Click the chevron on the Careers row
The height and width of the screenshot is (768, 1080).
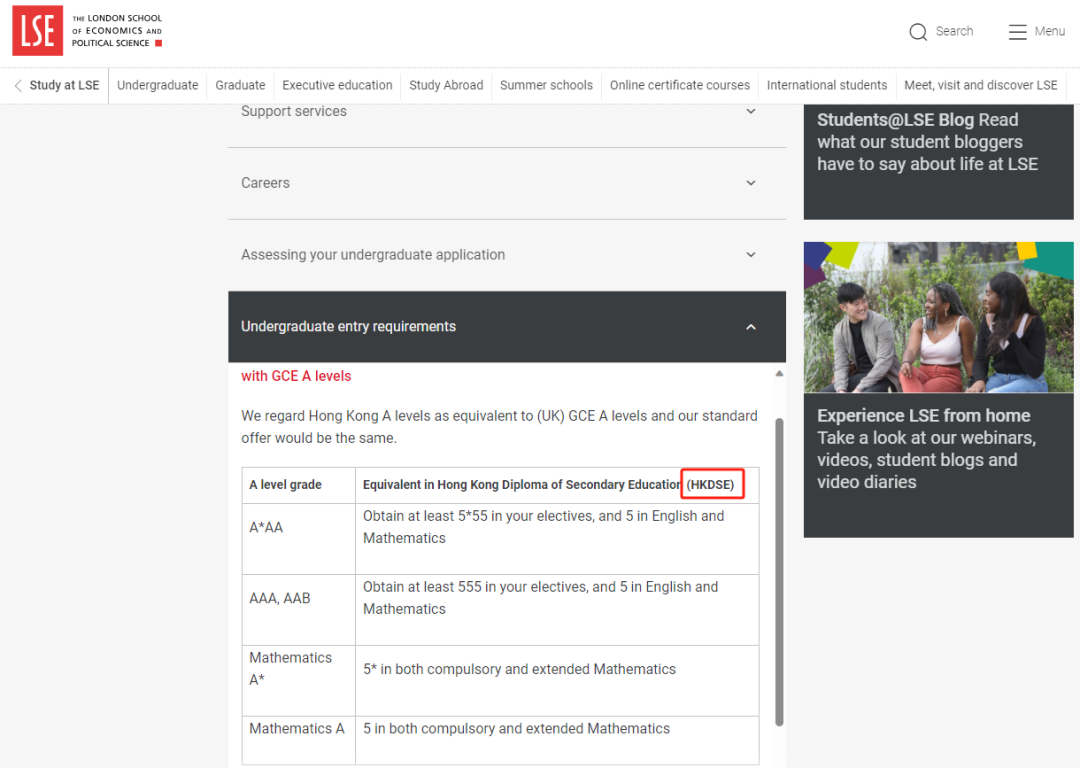coord(751,183)
